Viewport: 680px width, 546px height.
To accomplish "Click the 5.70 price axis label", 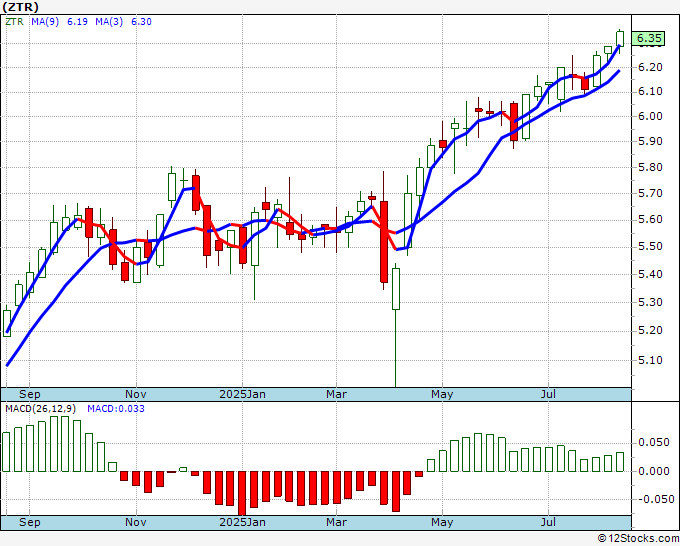I will point(651,193).
